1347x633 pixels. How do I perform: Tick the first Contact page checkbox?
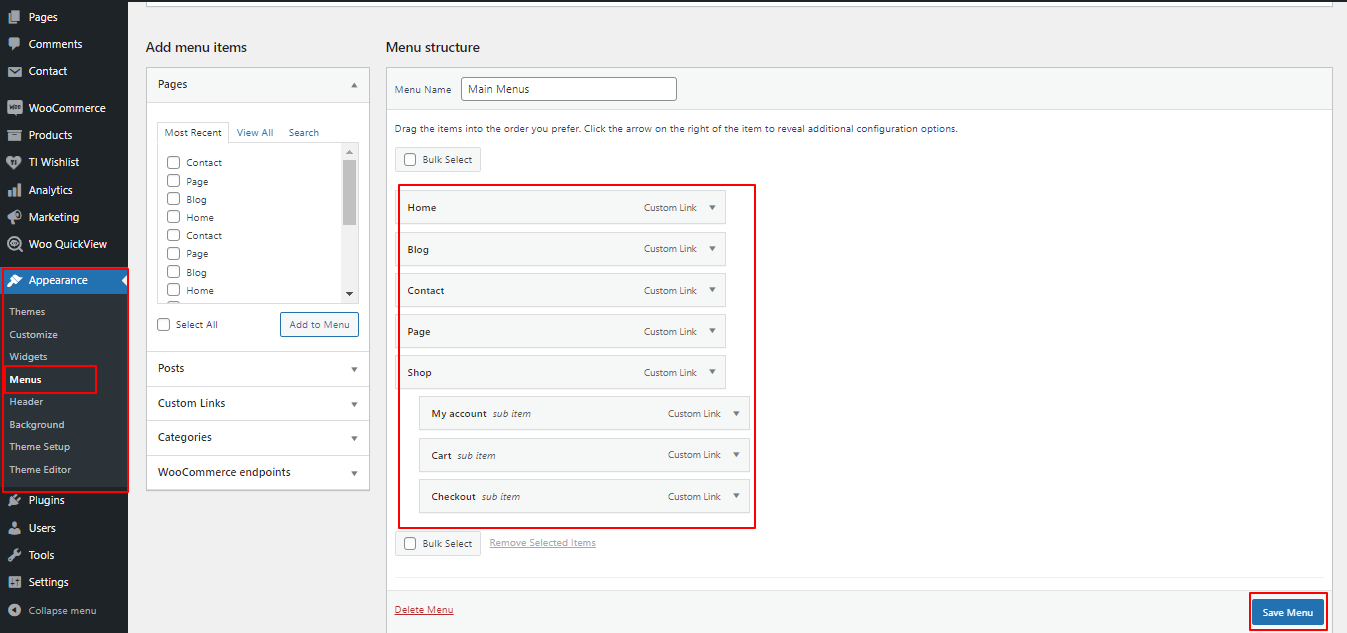pos(174,162)
